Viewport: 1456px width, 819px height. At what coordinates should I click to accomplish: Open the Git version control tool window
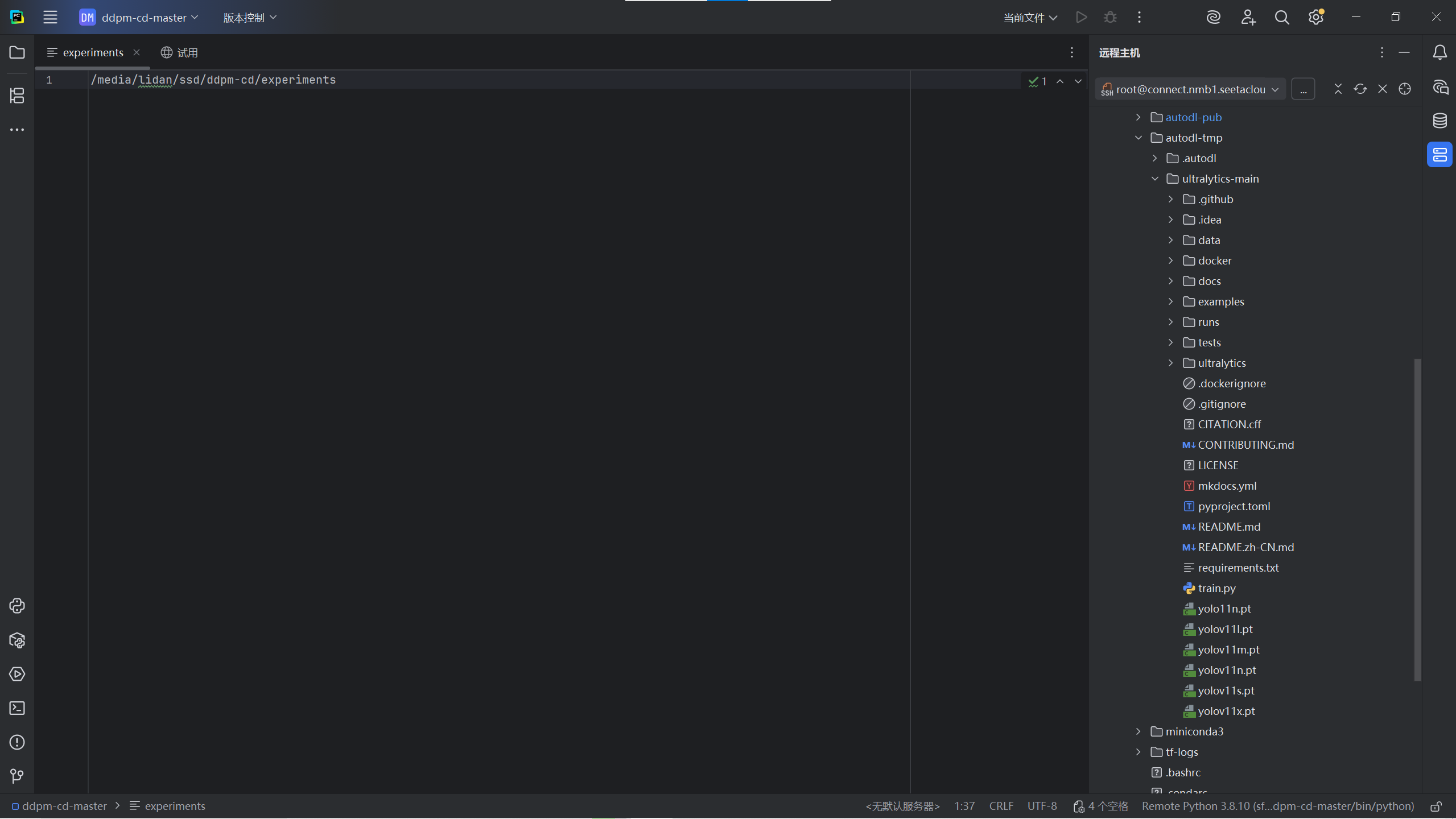[17, 776]
